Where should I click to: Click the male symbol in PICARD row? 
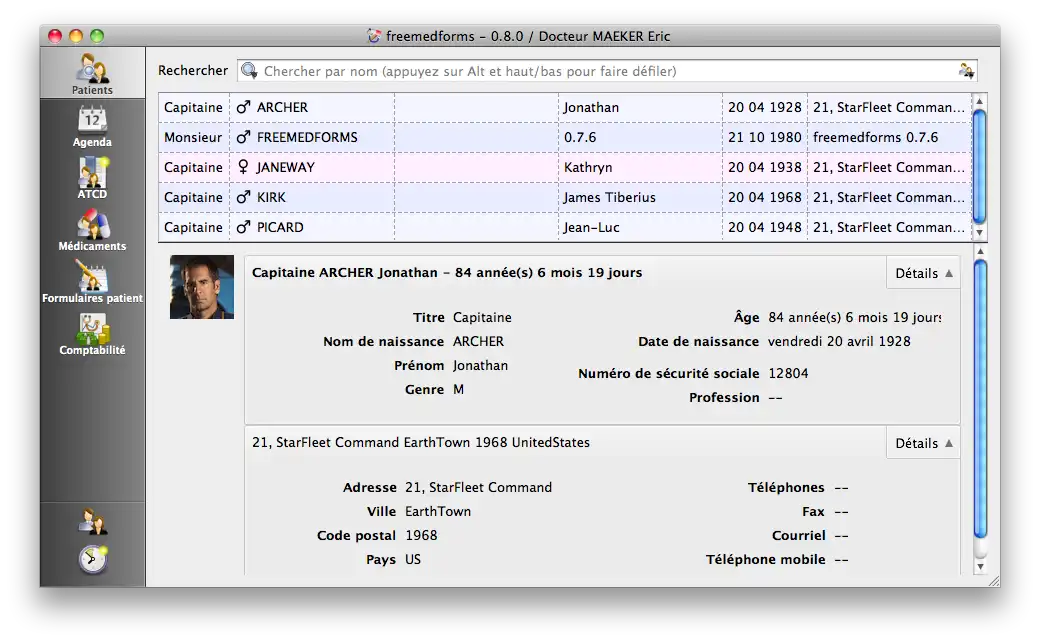click(243, 227)
